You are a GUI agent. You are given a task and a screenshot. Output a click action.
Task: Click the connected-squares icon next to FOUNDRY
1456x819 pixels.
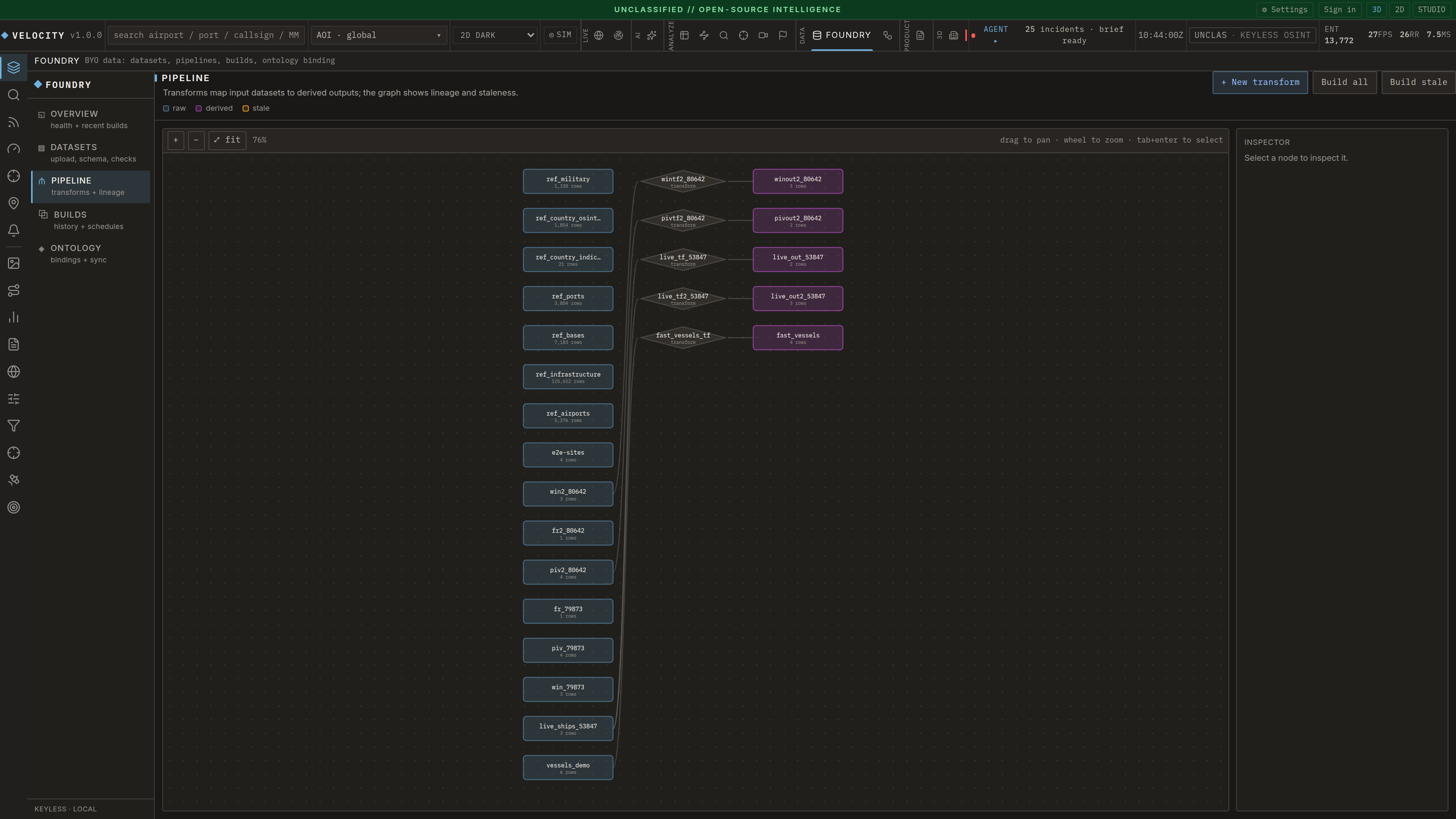click(887, 35)
